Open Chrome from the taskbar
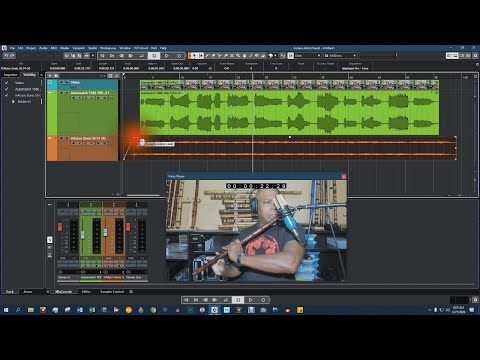This screenshot has width=480, height=360. (x=153, y=310)
